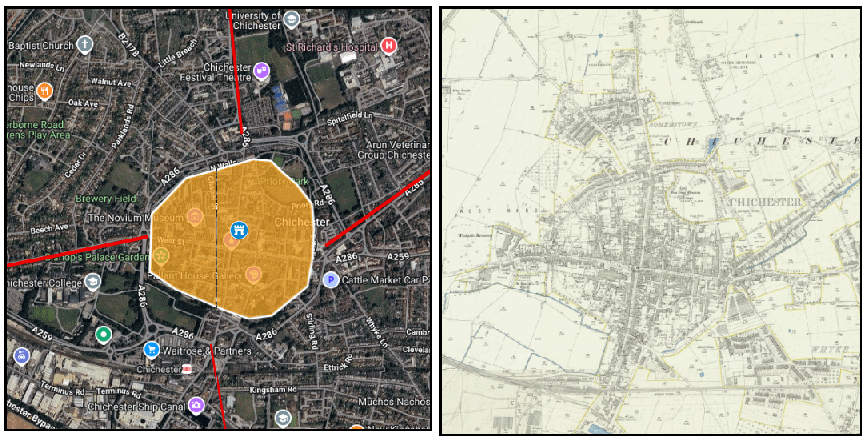Click the Arun Veterinary Group Chichester label
The height and width of the screenshot is (441, 867).
(x=394, y=149)
